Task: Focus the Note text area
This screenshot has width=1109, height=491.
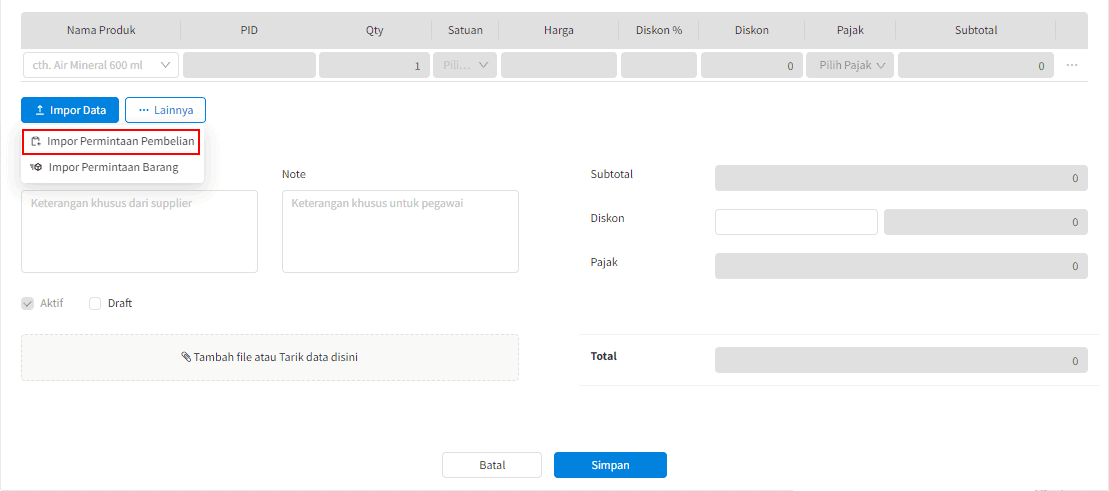Action: point(400,231)
